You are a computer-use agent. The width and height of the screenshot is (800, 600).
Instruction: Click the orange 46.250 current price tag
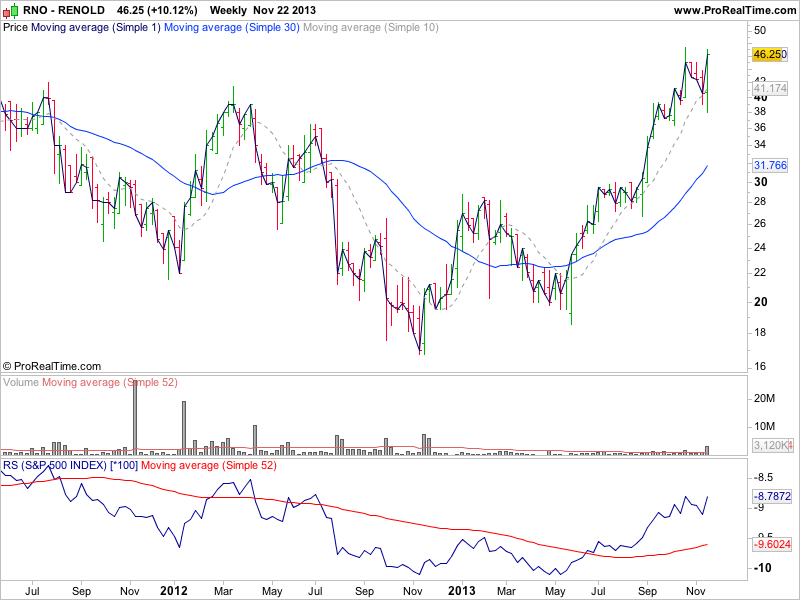(x=769, y=53)
